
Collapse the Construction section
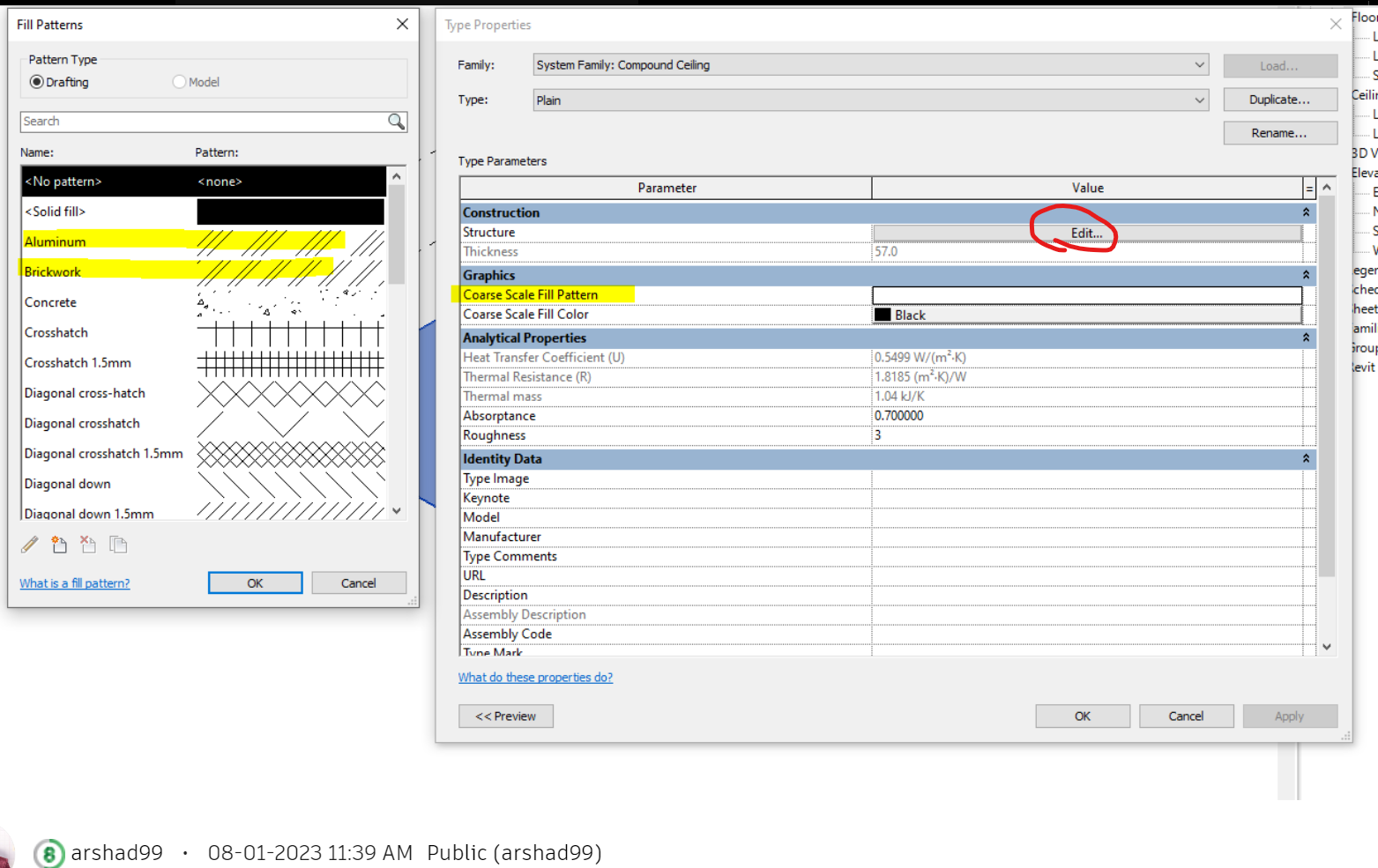pos(1306,211)
